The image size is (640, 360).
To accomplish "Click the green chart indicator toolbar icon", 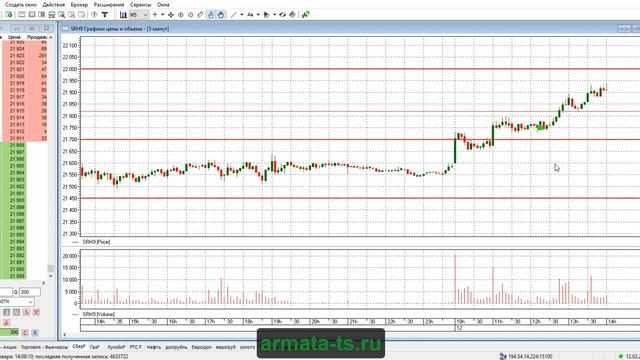I will tap(305, 15).
